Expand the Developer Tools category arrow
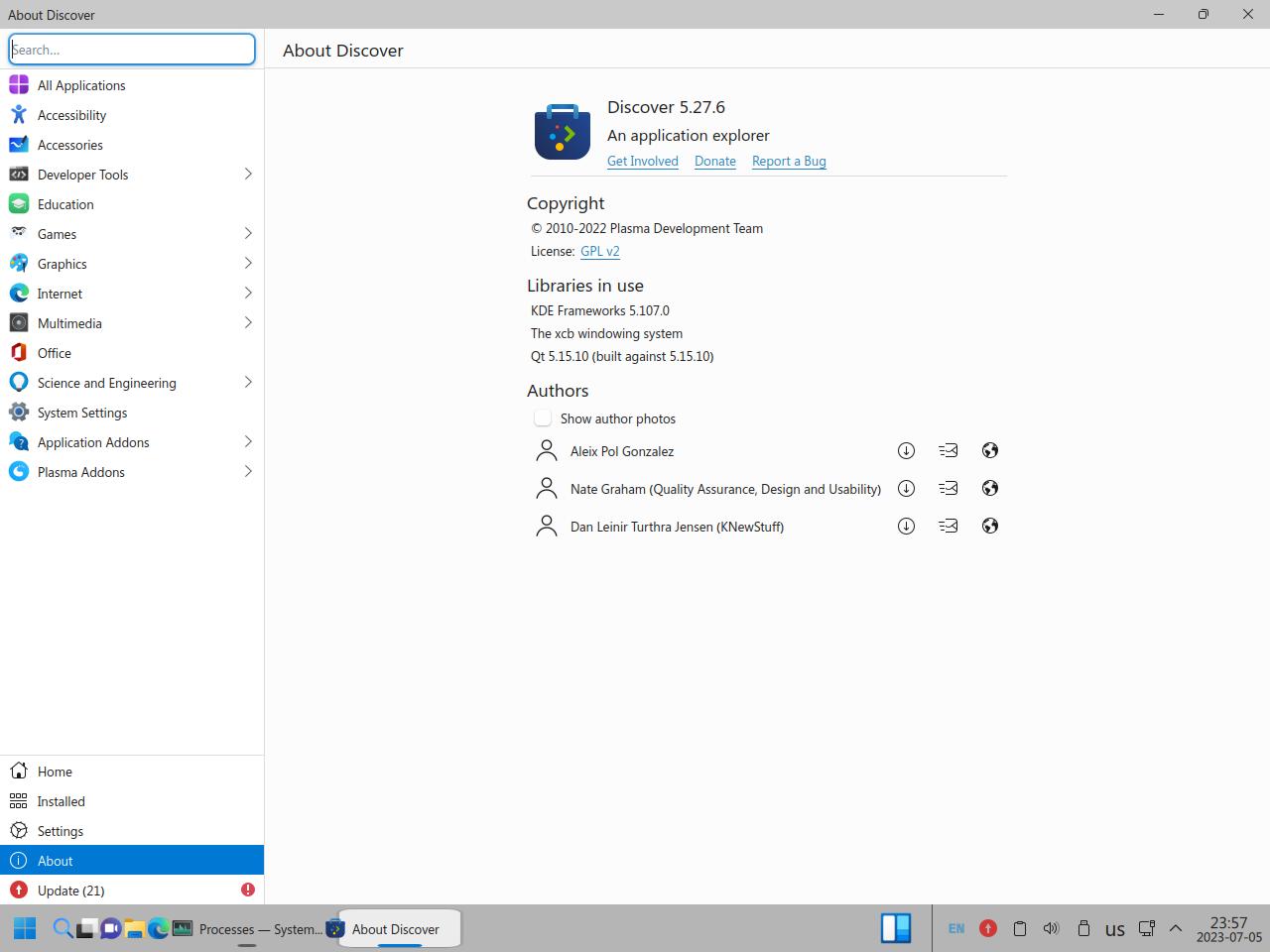 [x=248, y=175]
